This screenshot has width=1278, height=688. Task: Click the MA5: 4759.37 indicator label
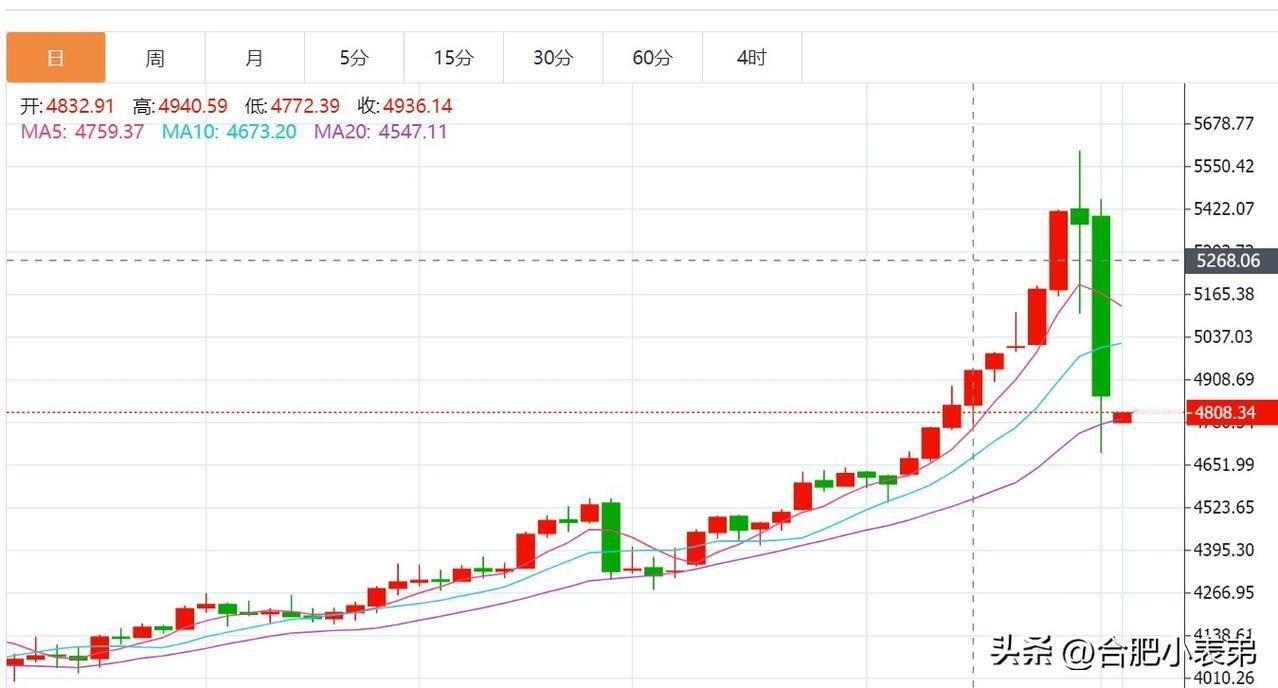pyautogui.click(x=82, y=132)
